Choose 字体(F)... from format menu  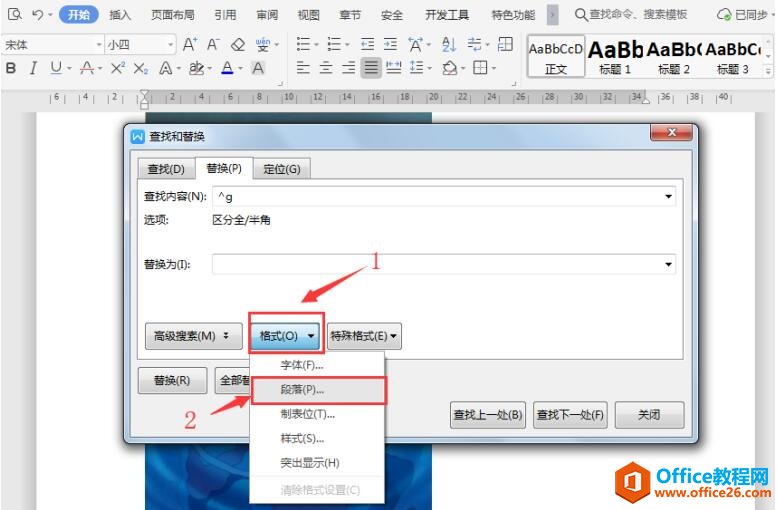point(318,366)
